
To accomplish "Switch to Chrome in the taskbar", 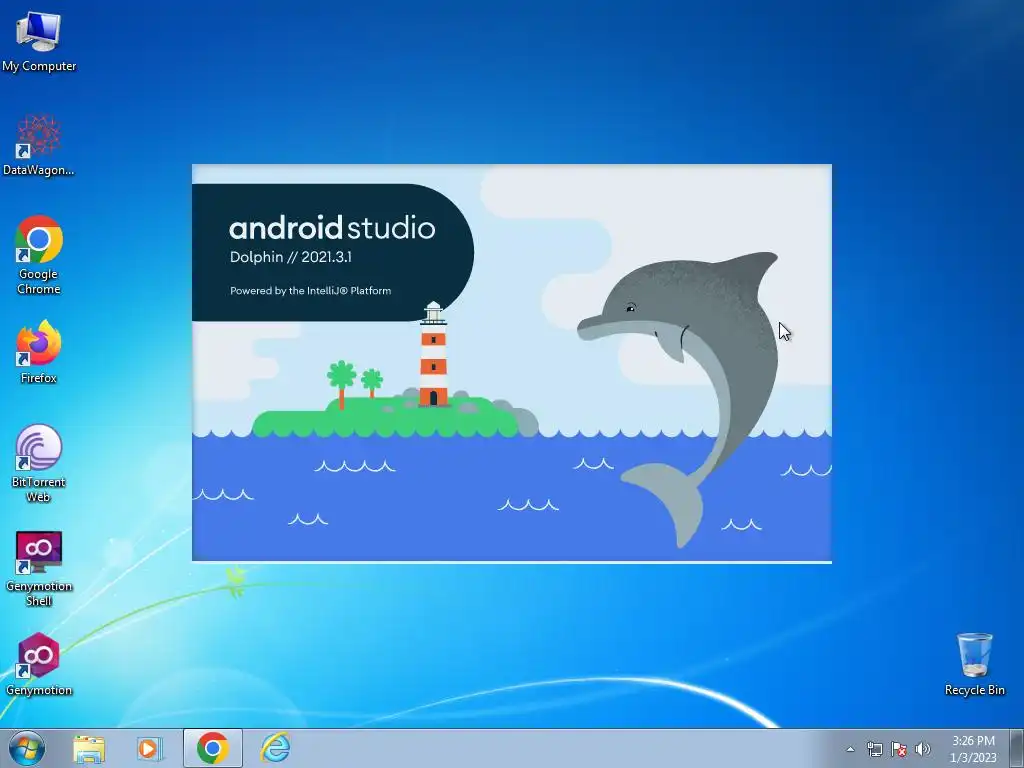I will tap(212, 748).
